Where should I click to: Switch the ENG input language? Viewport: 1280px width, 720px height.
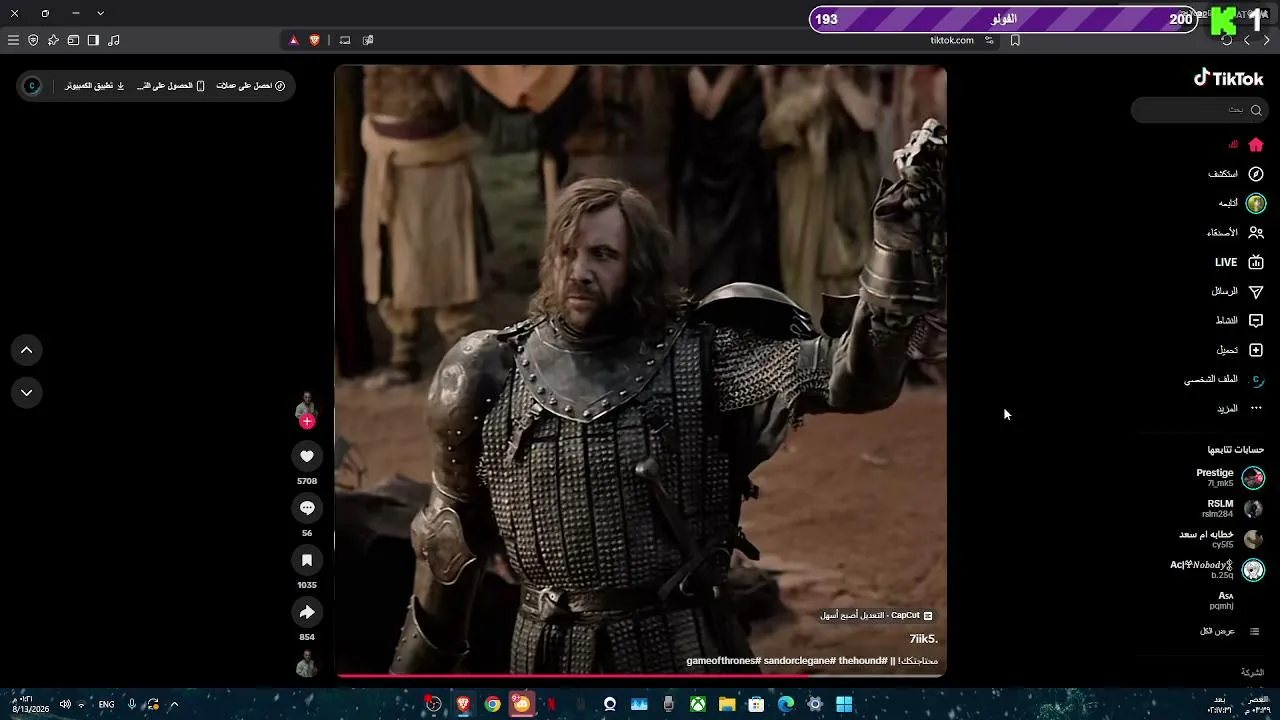coord(106,704)
